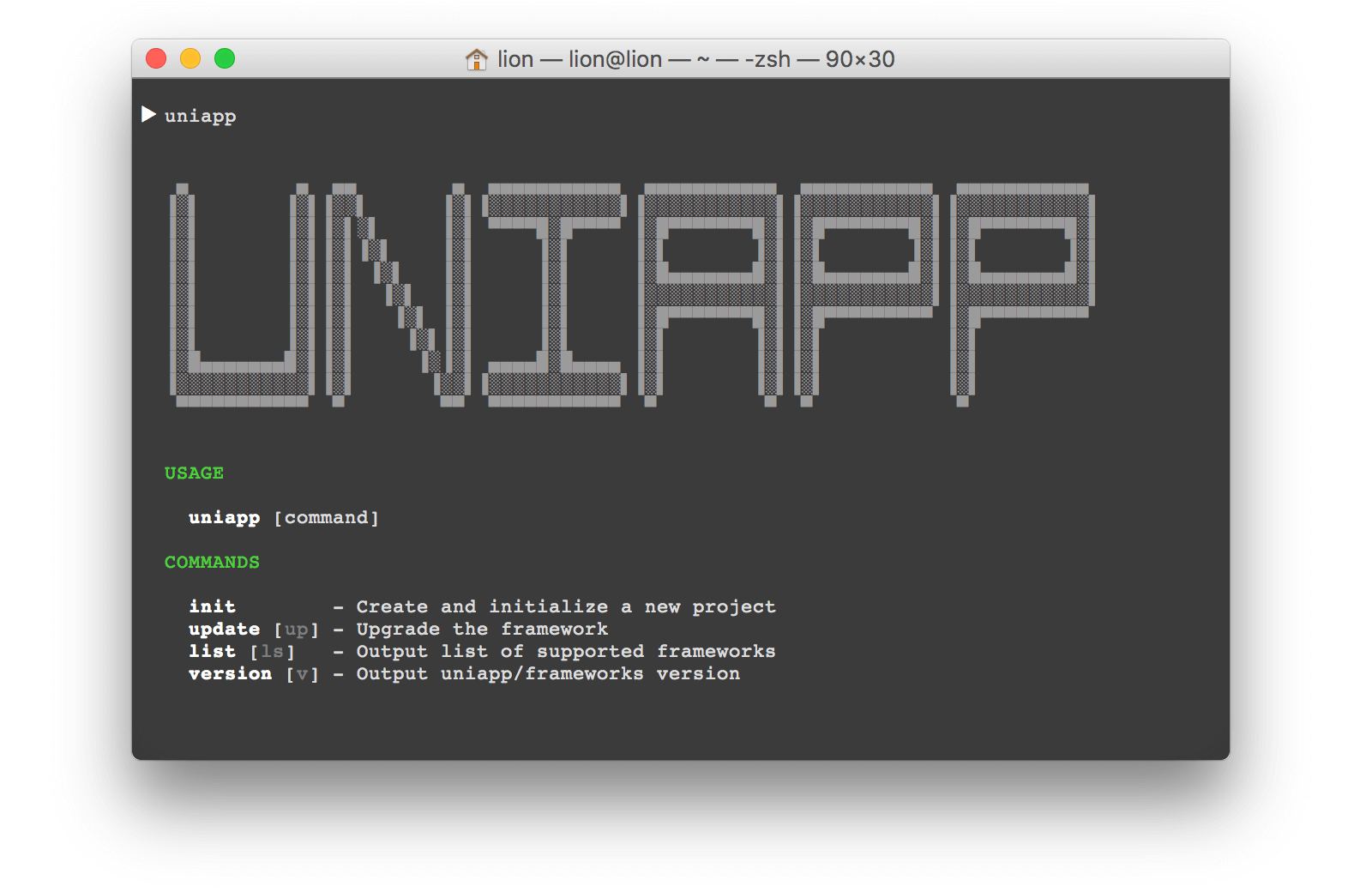Click the bold 'init' command name
The height and width of the screenshot is (892, 1372).
pos(212,606)
